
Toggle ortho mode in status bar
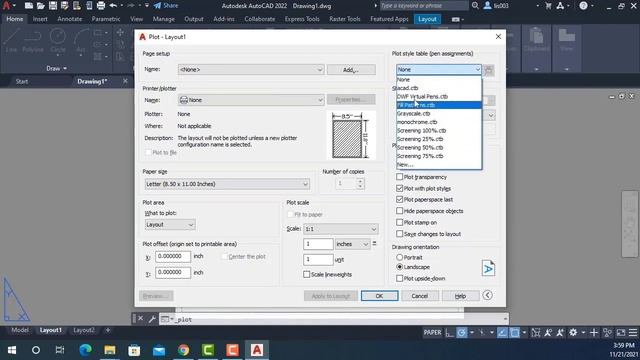(449, 333)
